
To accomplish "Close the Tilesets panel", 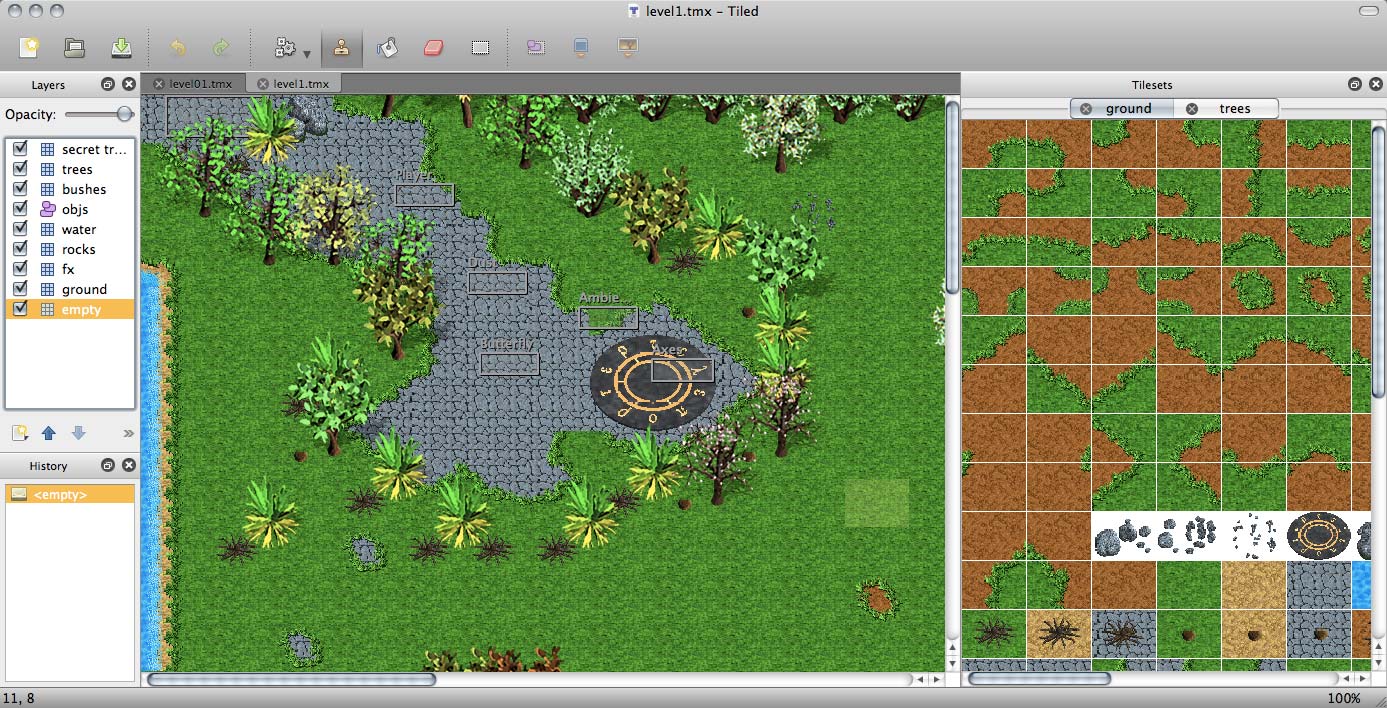I will pyautogui.click(x=1375, y=85).
